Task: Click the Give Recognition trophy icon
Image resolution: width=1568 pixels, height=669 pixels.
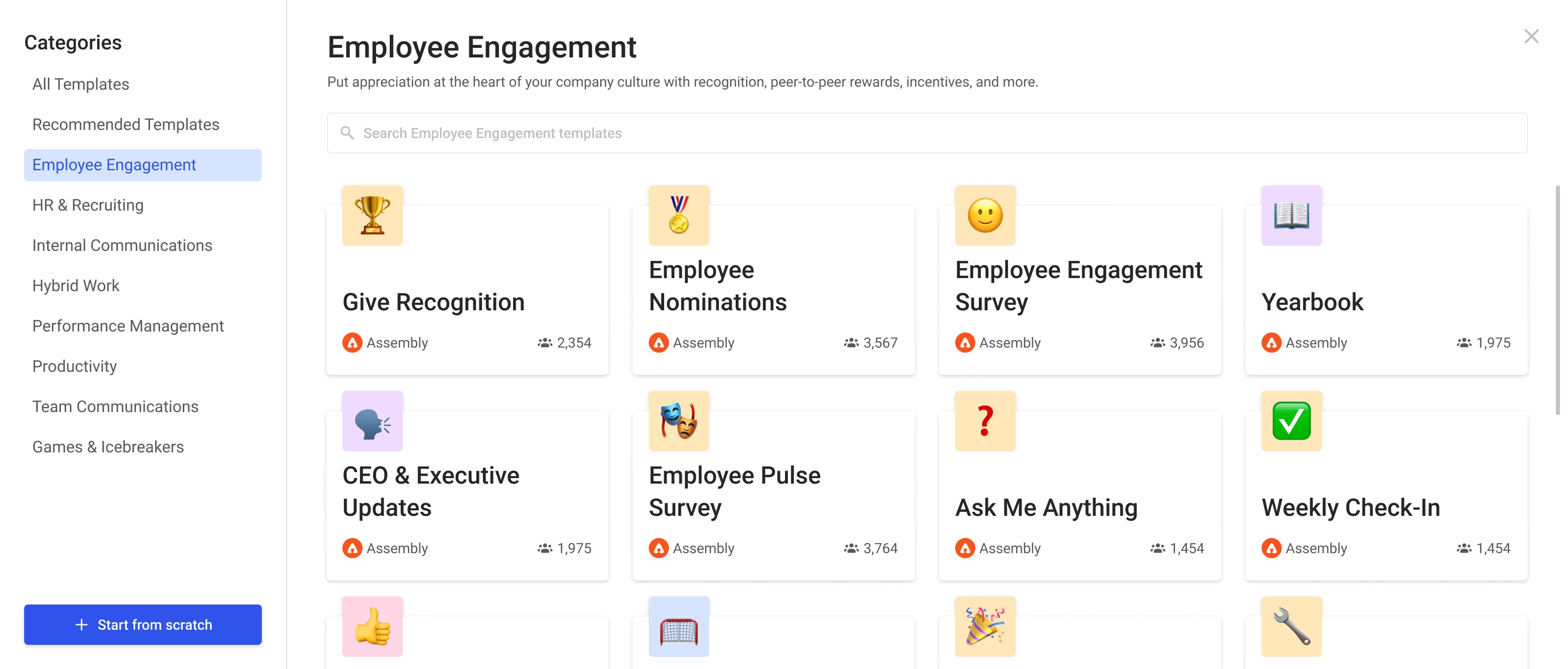Action: [x=373, y=215]
